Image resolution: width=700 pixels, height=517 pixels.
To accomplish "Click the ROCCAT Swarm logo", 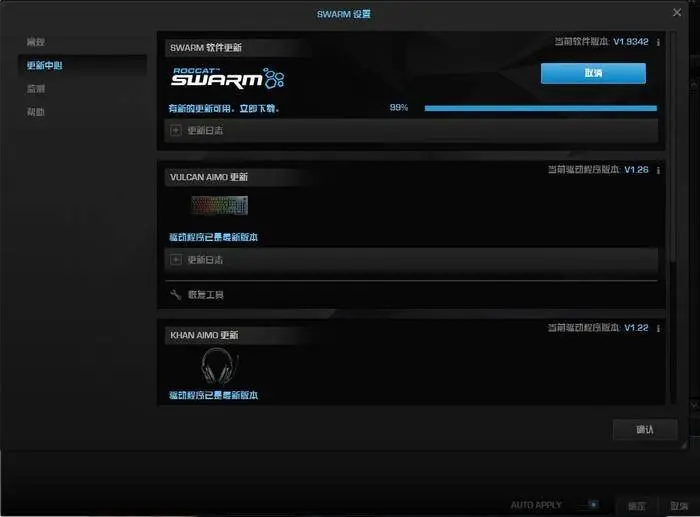I will point(228,78).
